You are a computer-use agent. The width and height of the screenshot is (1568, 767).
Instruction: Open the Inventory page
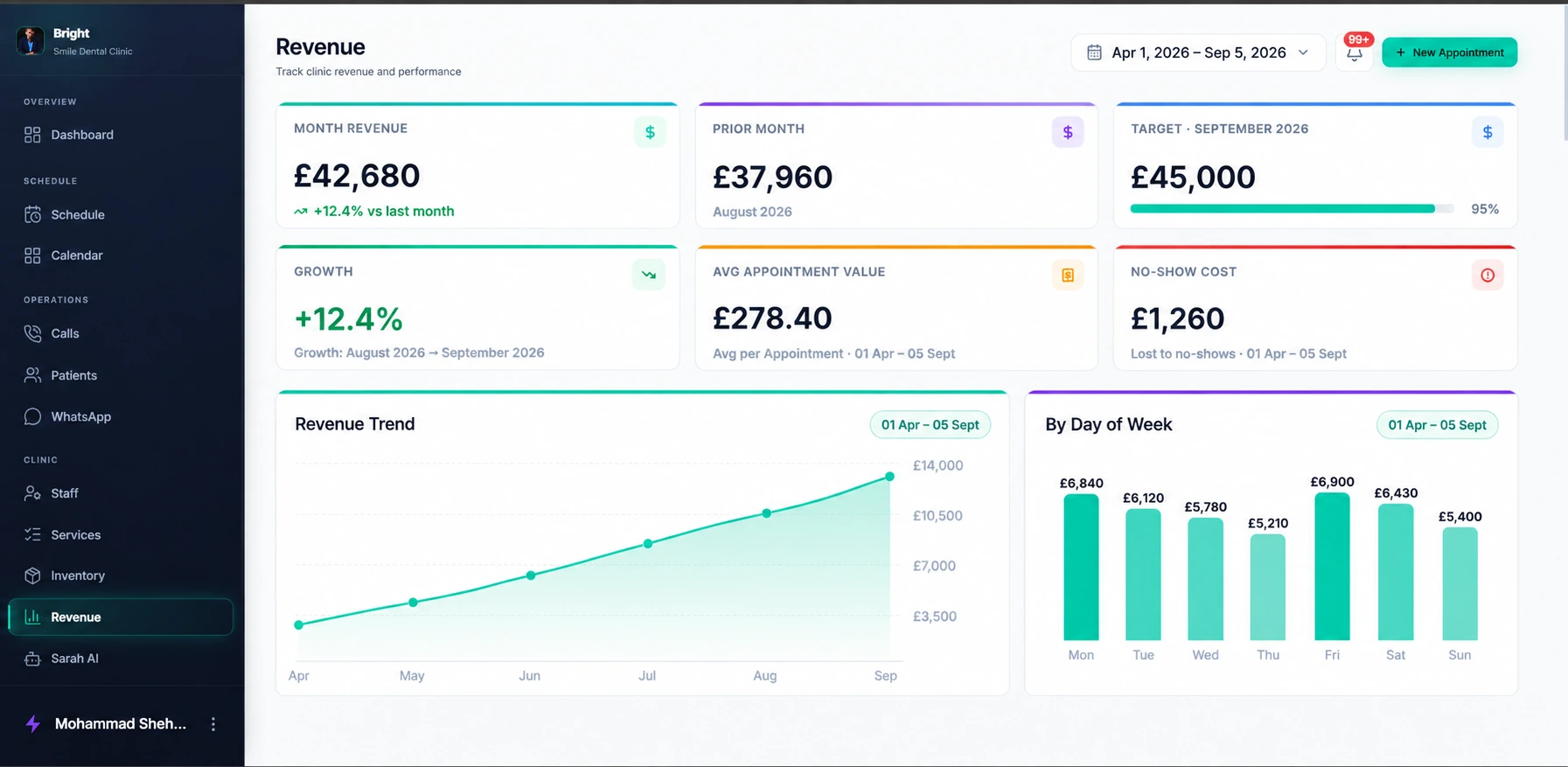pyautogui.click(x=121, y=575)
